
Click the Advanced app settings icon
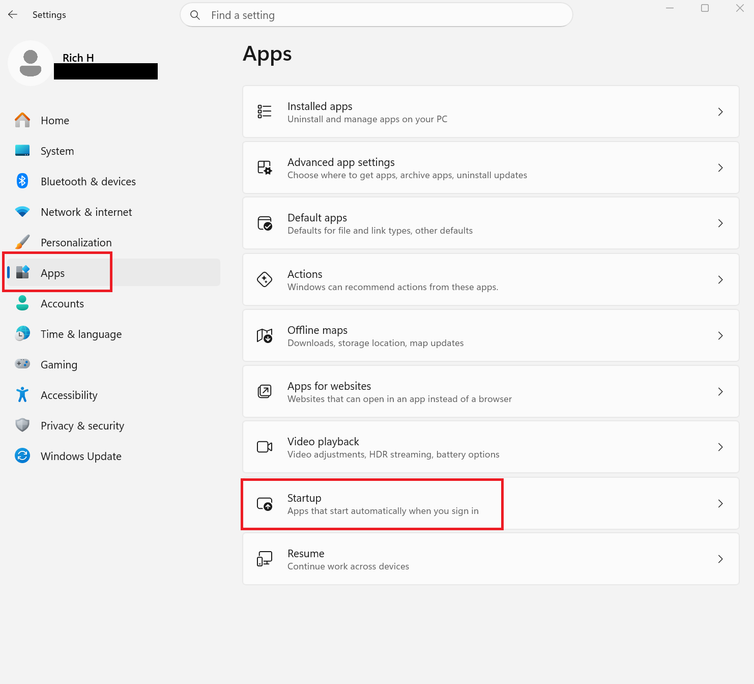[264, 167]
